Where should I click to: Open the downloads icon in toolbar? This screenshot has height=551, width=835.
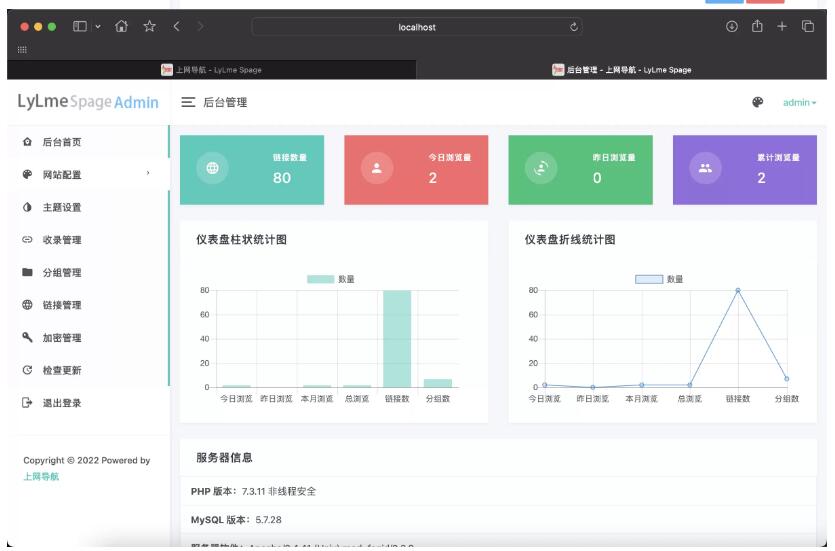(732, 26)
